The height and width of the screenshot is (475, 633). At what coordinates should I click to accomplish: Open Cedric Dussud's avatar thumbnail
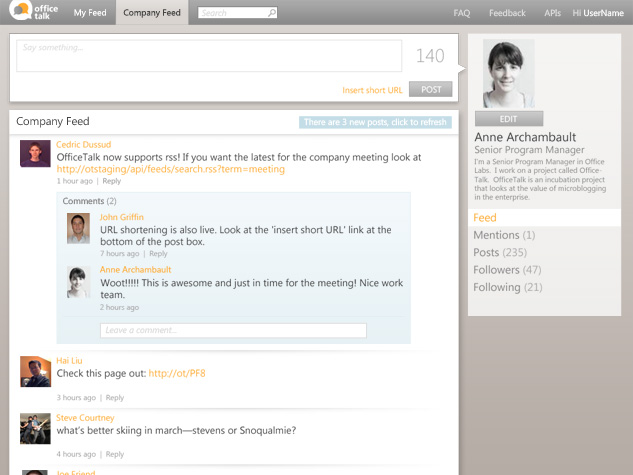[x=35, y=153]
